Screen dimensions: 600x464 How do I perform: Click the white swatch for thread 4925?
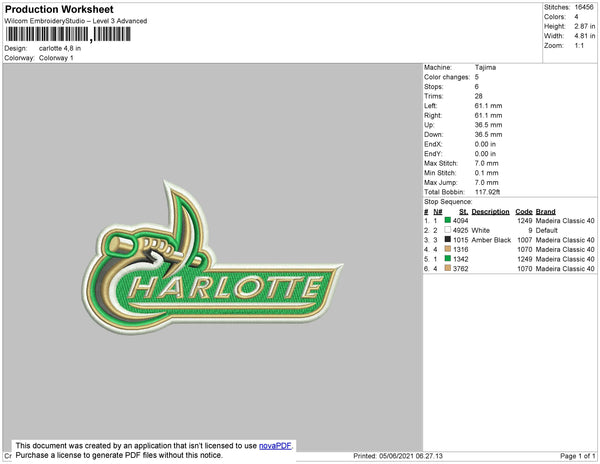(447, 230)
